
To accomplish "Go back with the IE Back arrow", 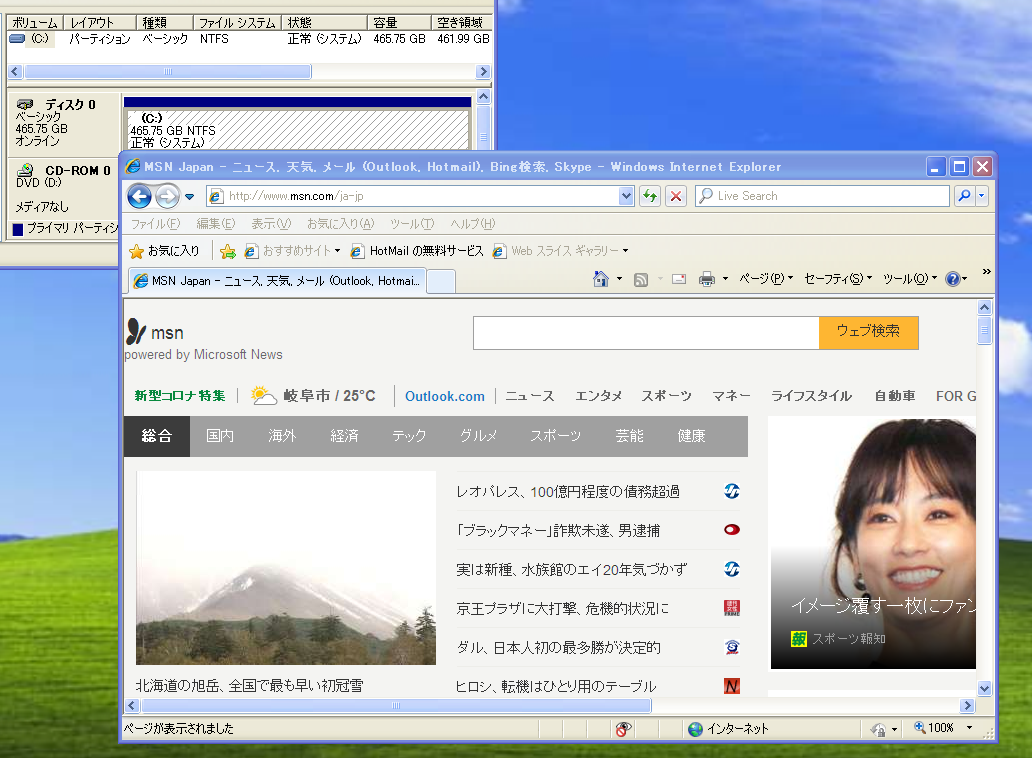I will (x=140, y=196).
